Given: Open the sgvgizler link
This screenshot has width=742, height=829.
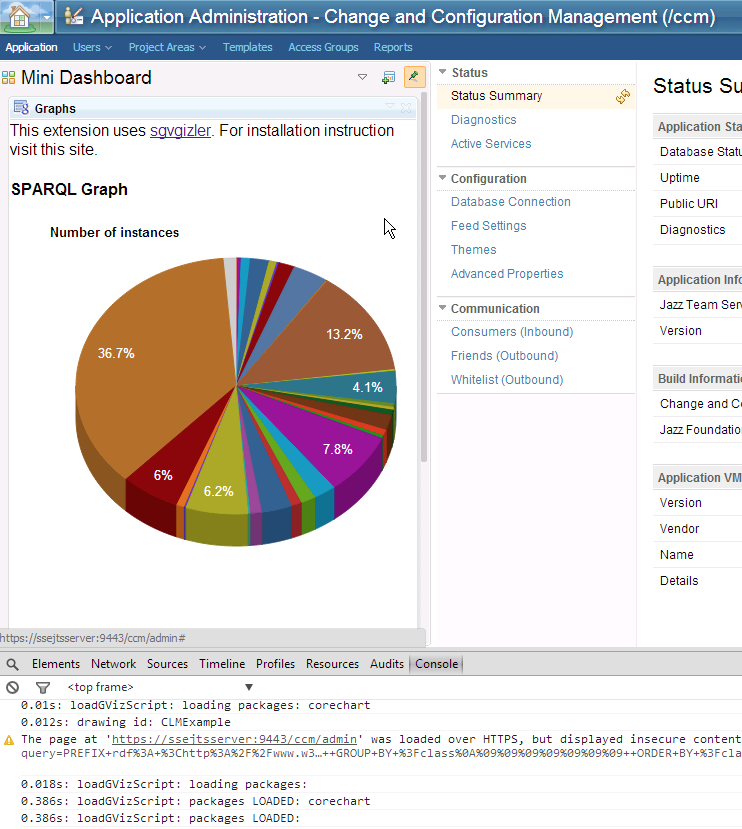Looking at the screenshot, I should (180, 131).
